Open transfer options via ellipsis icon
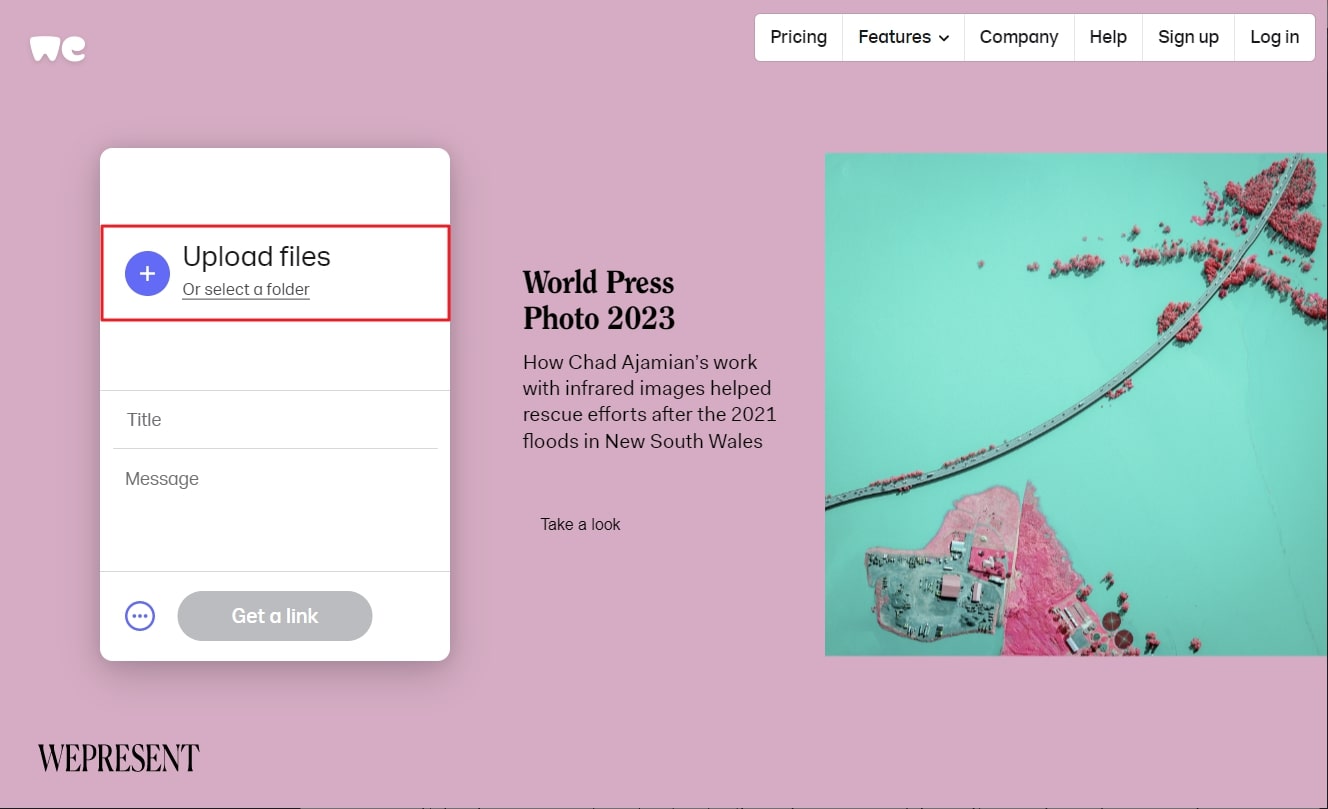 click(x=140, y=616)
